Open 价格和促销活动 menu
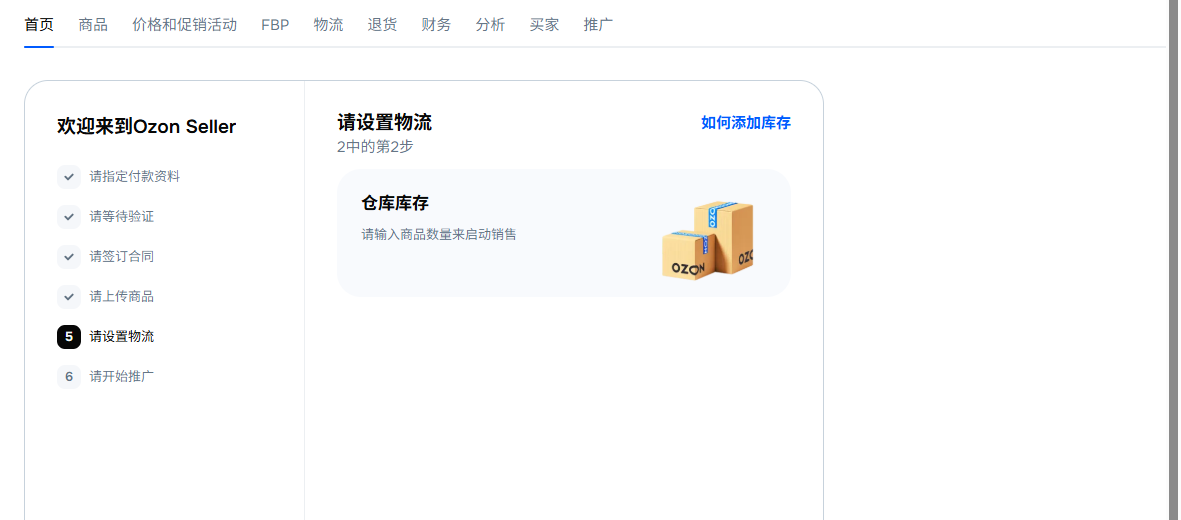 pyautogui.click(x=185, y=25)
